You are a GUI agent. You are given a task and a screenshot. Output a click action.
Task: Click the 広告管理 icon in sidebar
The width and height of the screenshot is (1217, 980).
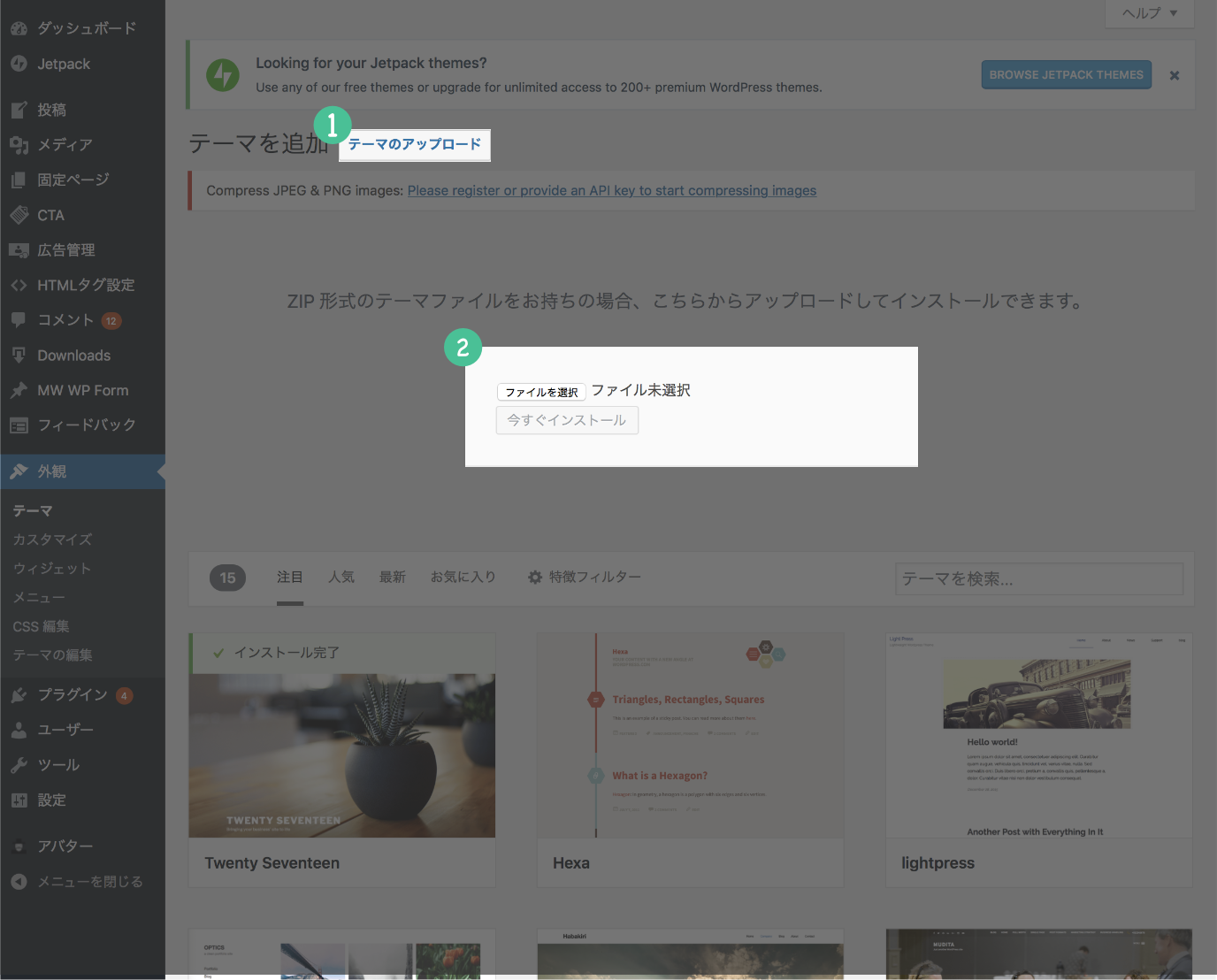tap(19, 250)
